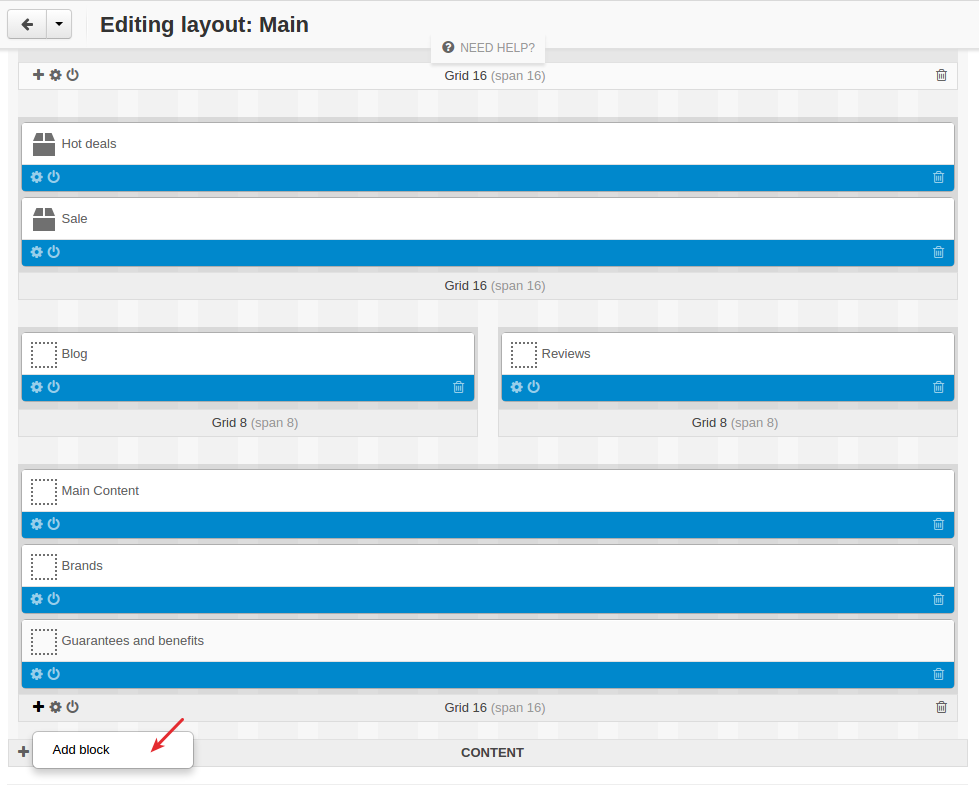Click plus icon on bottom Grid 16 row
Screen dimensions: 979x795
coord(38,707)
